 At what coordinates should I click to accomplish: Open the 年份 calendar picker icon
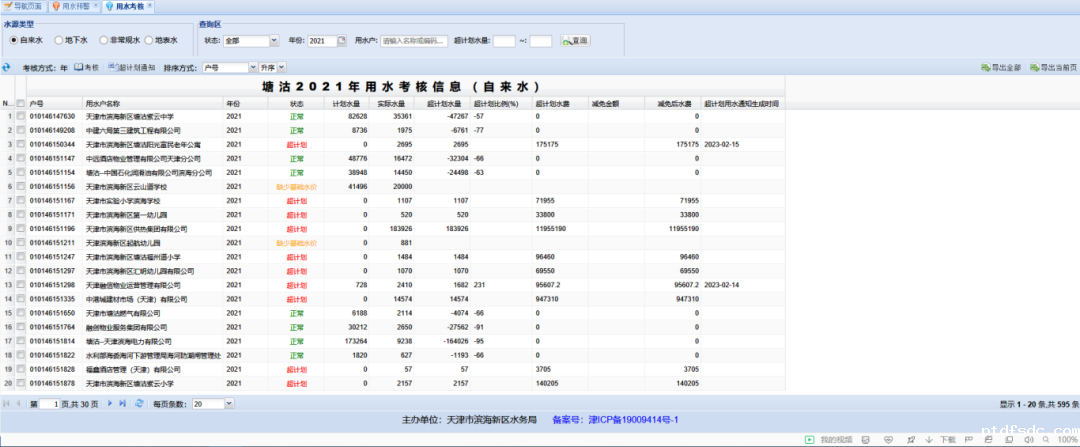coord(342,41)
